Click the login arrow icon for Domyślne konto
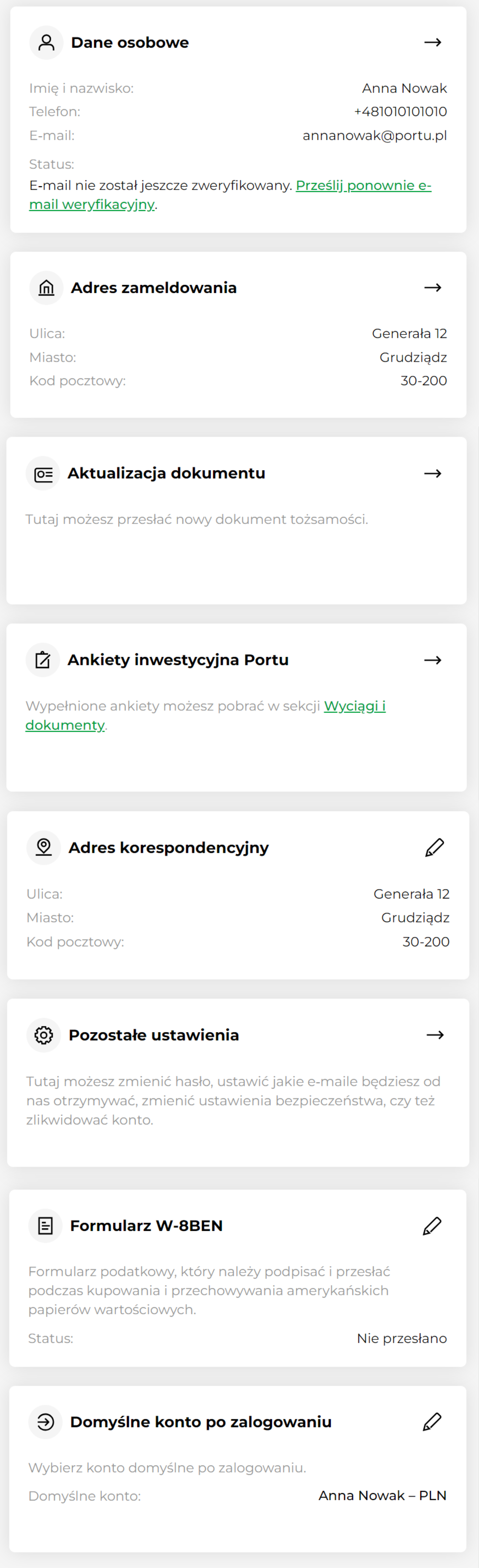This screenshot has height=1568, width=479. (45, 1421)
